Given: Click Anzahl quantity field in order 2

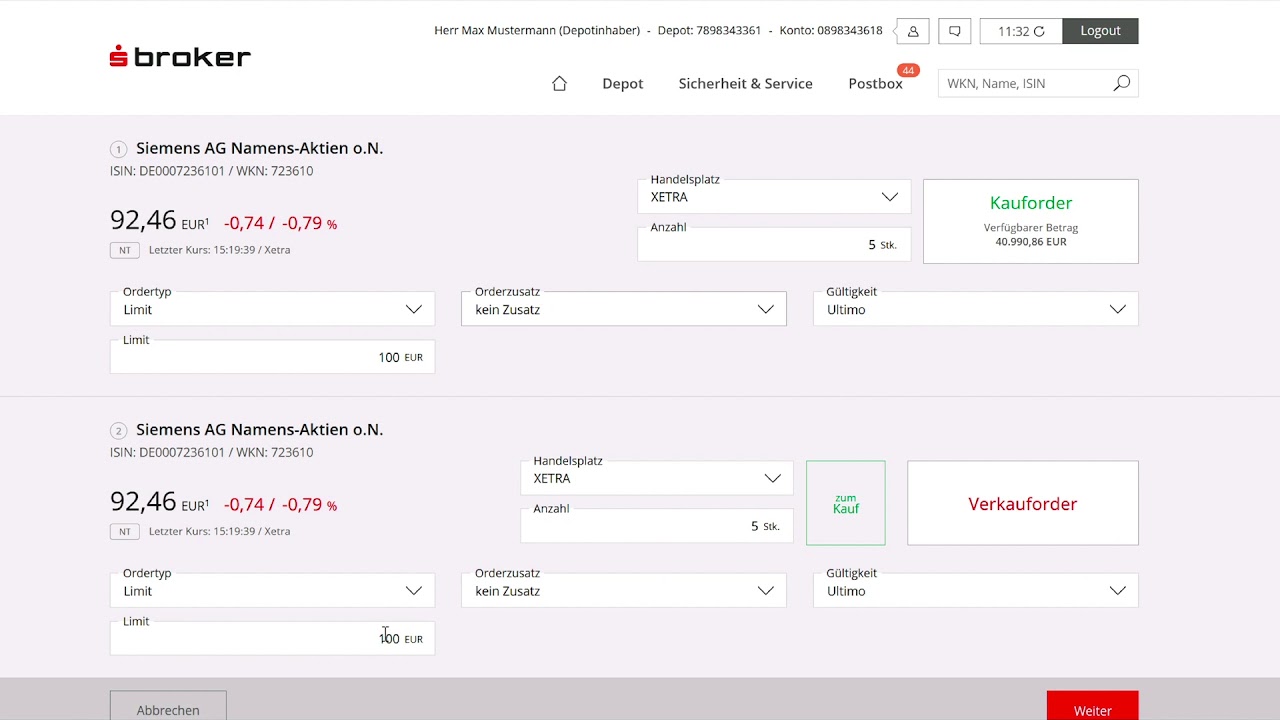Looking at the screenshot, I should tap(657, 526).
